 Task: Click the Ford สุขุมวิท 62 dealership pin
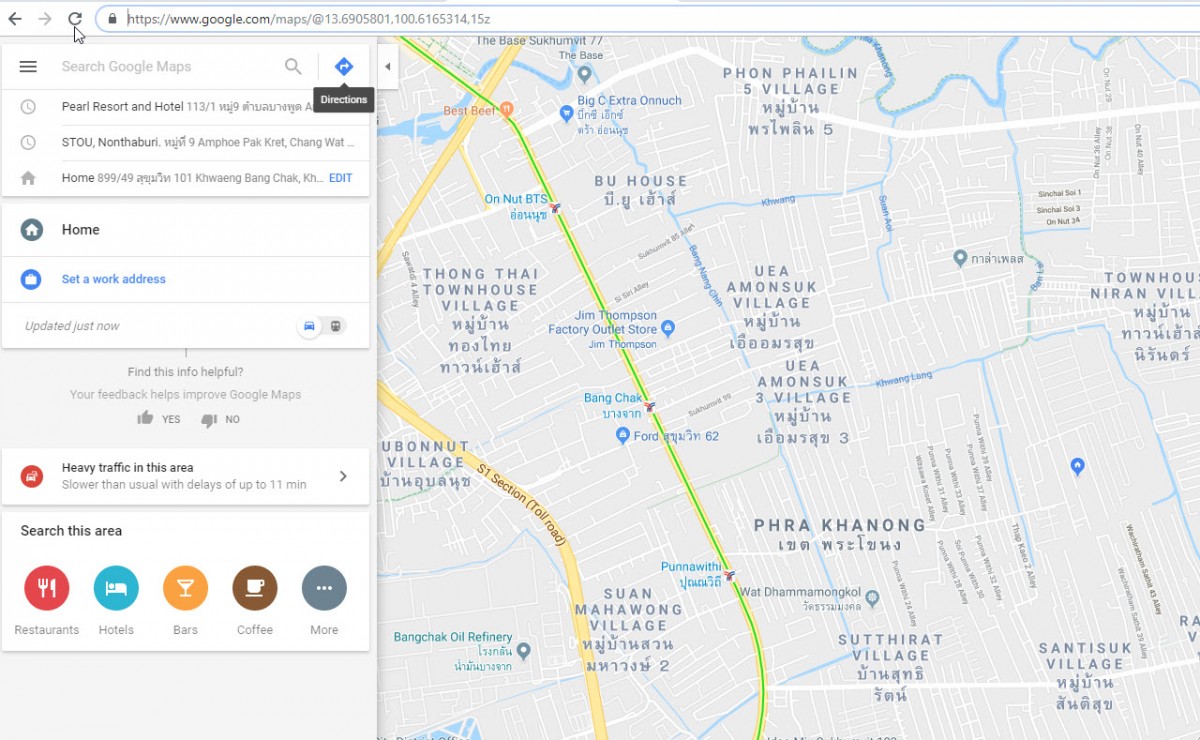(623, 435)
